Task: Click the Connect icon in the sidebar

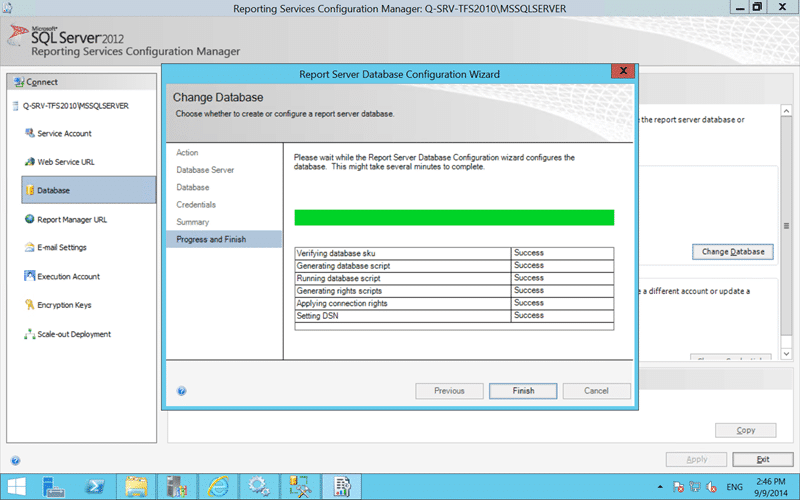Action: point(19,82)
